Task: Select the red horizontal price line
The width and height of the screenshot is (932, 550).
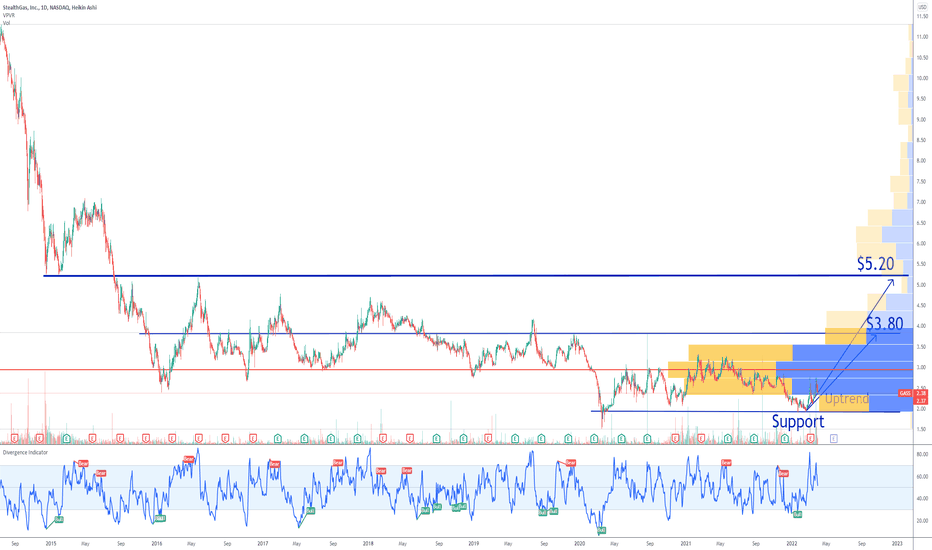Action: pyautogui.click(x=456, y=370)
